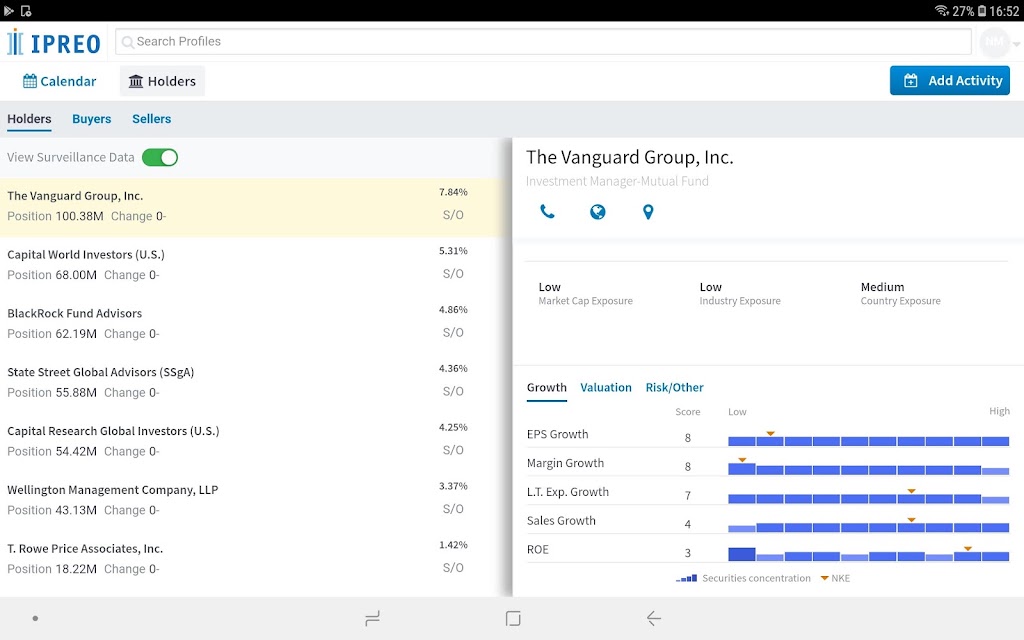This screenshot has height=640, width=1024.
Task: Tap the play store notification icon
Action: [8, 10]
